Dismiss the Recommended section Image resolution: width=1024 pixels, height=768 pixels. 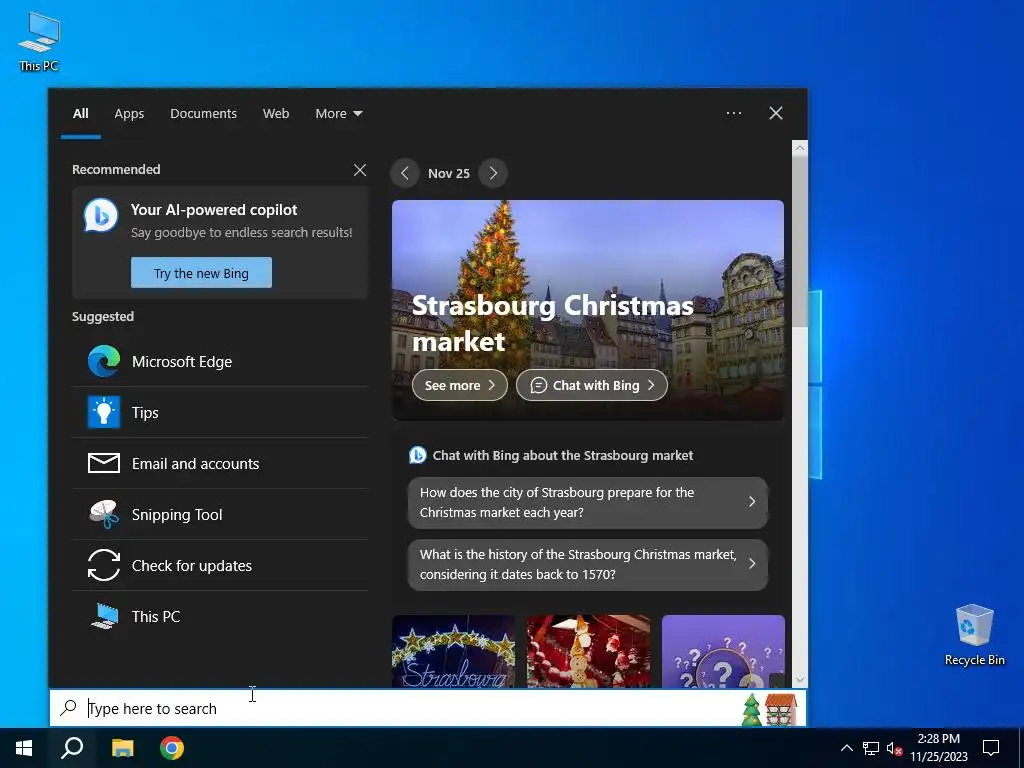tap(360, 170)
